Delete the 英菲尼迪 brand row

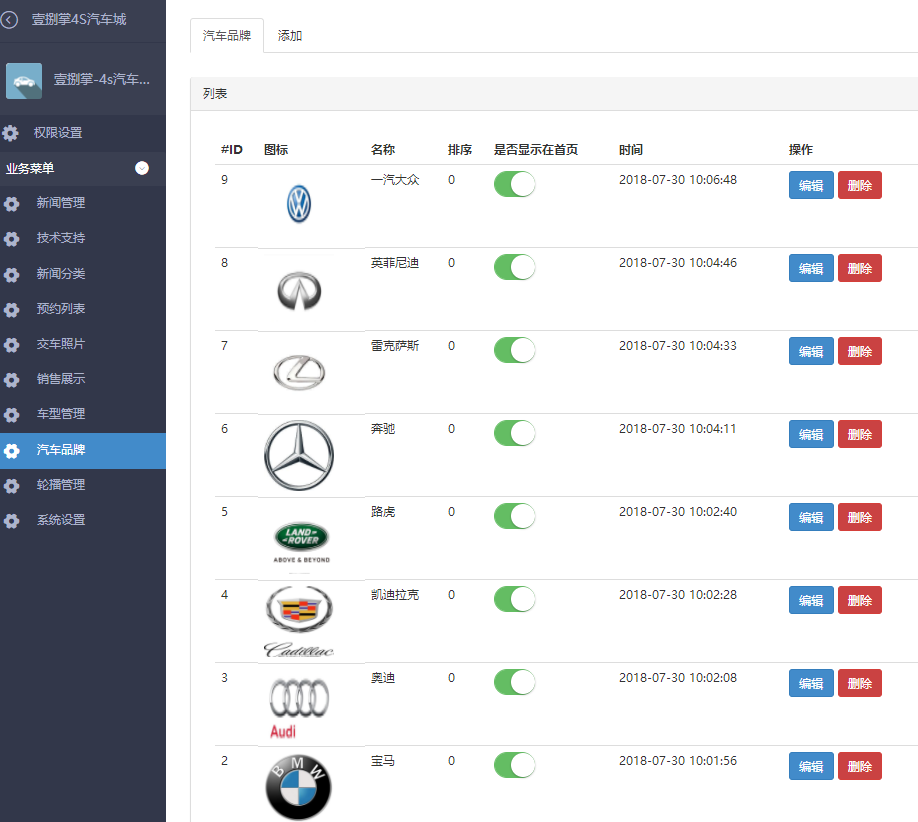[x=859, y=269]
